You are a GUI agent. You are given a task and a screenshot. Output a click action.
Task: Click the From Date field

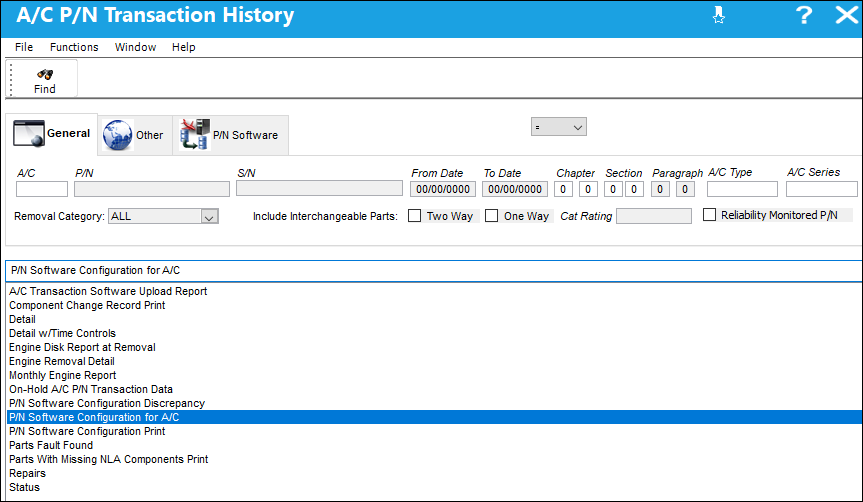pyautogui.click(x=443, y=189)
